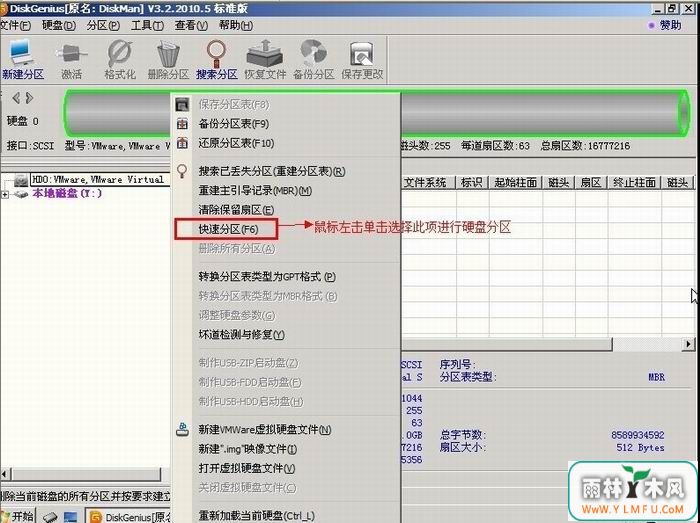Image resolution: width=700 pixels, height=523 pixels.
Task: Click the 512 Bytes sector size value
Action: [640, 447]
